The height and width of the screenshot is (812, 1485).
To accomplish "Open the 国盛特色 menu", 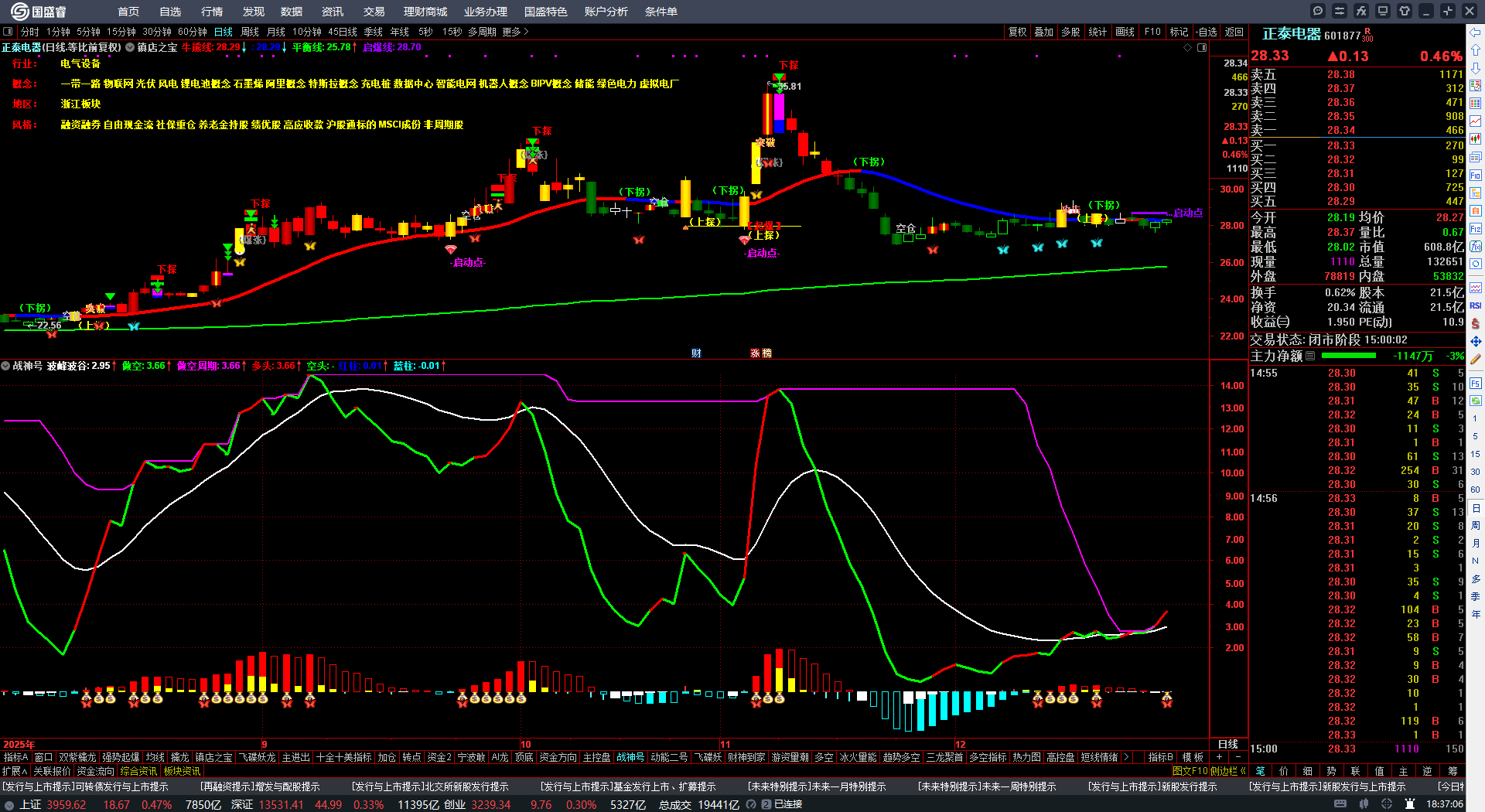I will 546,12.
